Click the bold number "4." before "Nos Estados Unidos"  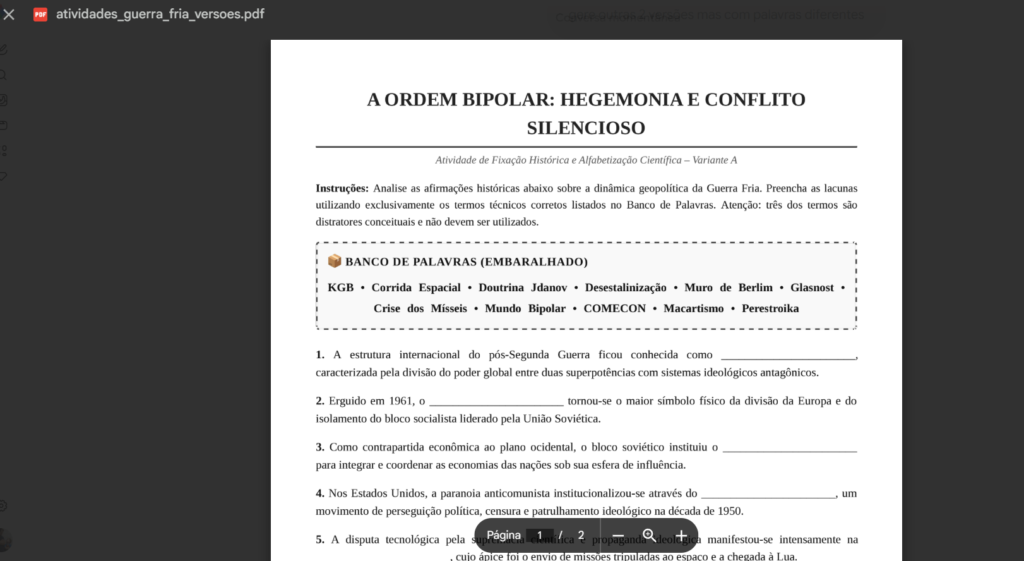pyautogui.click(x=320, y=494)
